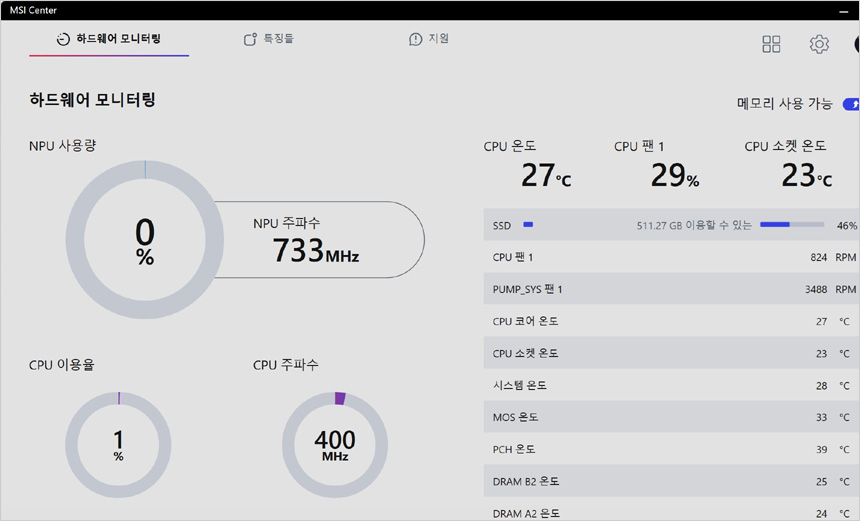The height and width of the screenshot is (521, 860).
Task: Select the PUMP_SYS 팬 1 row
Action: (672, 289)
